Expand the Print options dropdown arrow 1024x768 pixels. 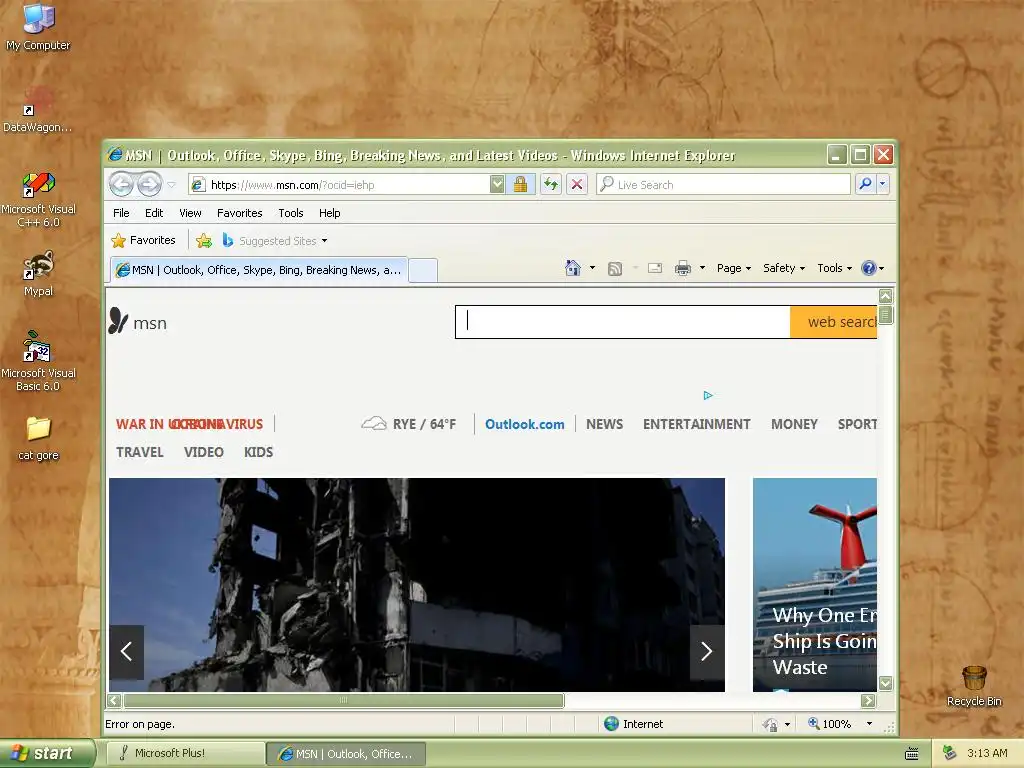click(702, 268)
